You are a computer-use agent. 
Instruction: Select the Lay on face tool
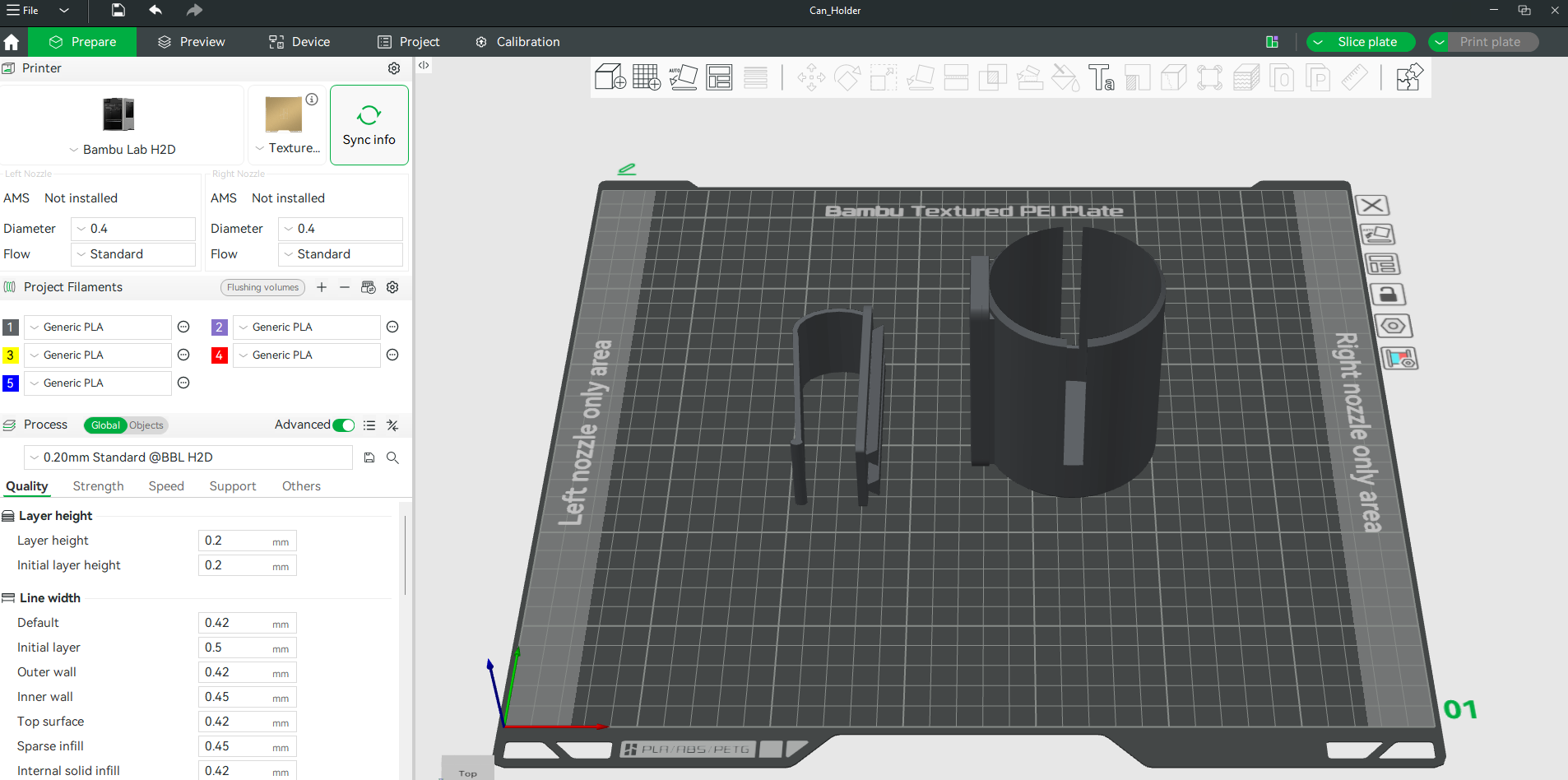[x=920, y=77]
